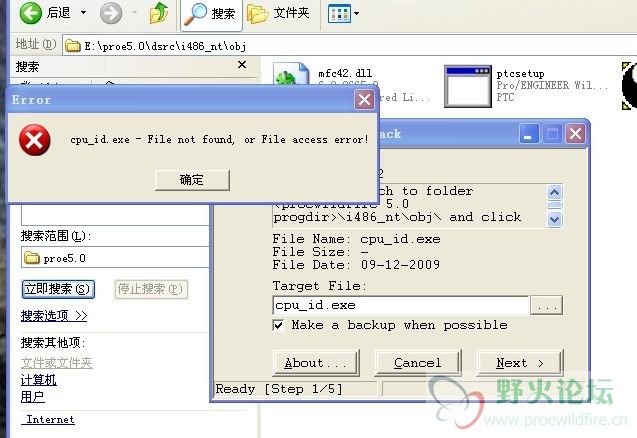Image resolution: width=637 pixels, height=438 pixels.
Task: Click the address bar path field
Action: (349, 46)
